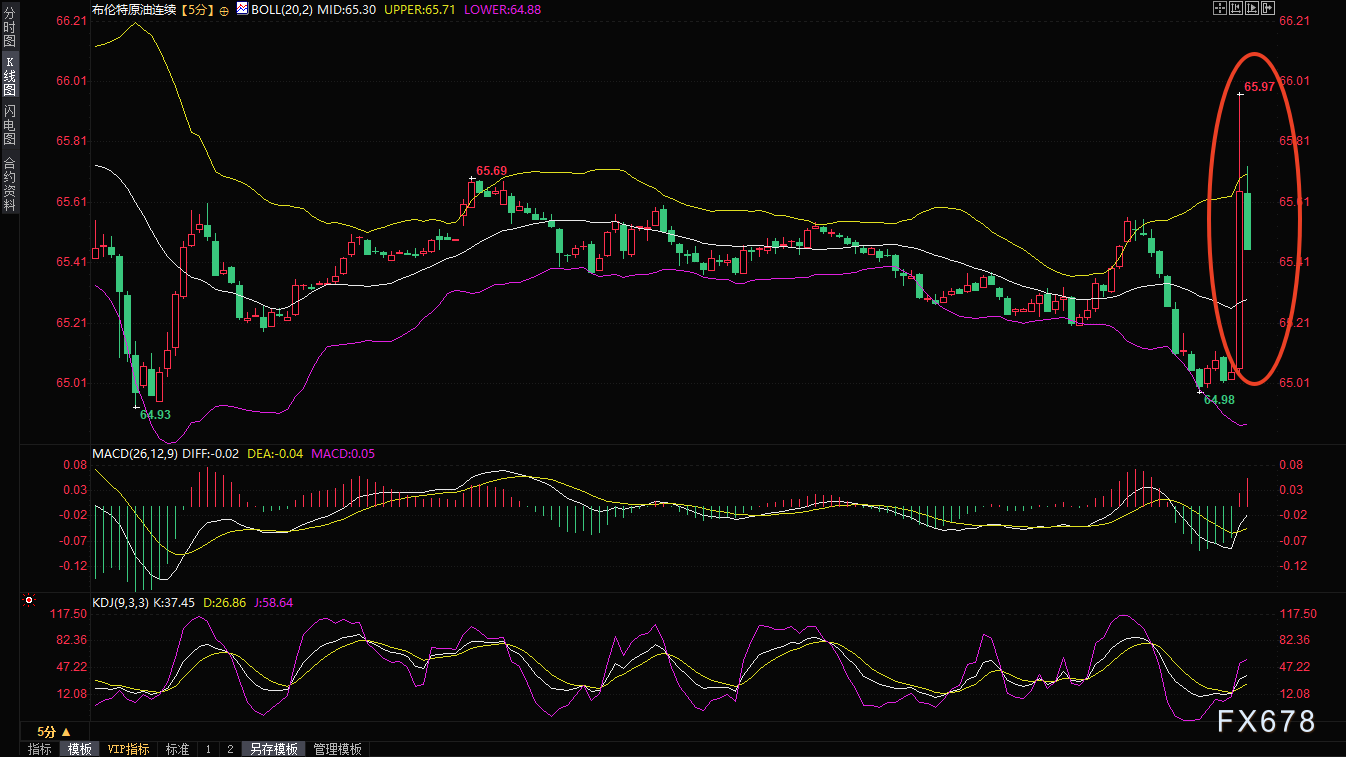Open the 5分 period selector

[53, 732]
